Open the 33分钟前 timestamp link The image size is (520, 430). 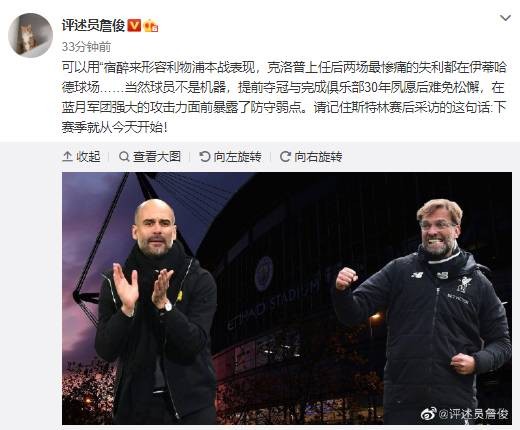point(86,47)
